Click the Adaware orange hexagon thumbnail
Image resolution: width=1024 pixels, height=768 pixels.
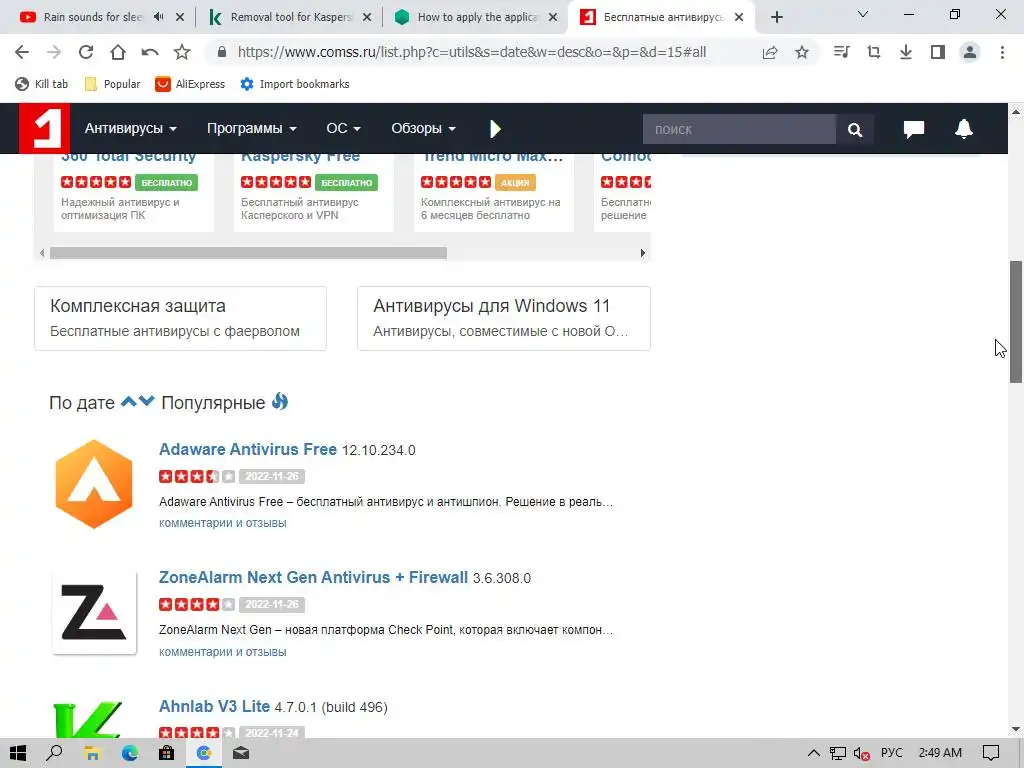coord(94,484)
